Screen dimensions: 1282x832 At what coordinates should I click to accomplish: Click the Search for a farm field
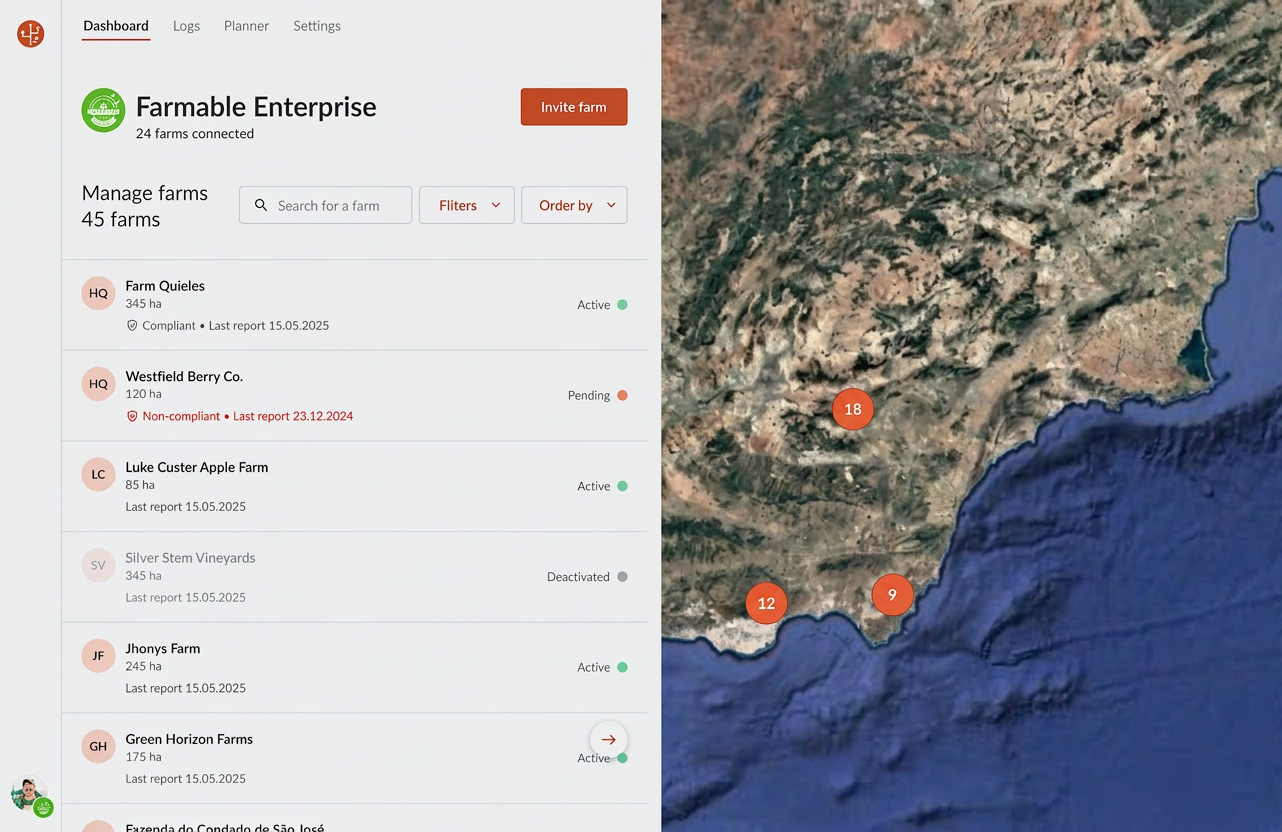325,205
